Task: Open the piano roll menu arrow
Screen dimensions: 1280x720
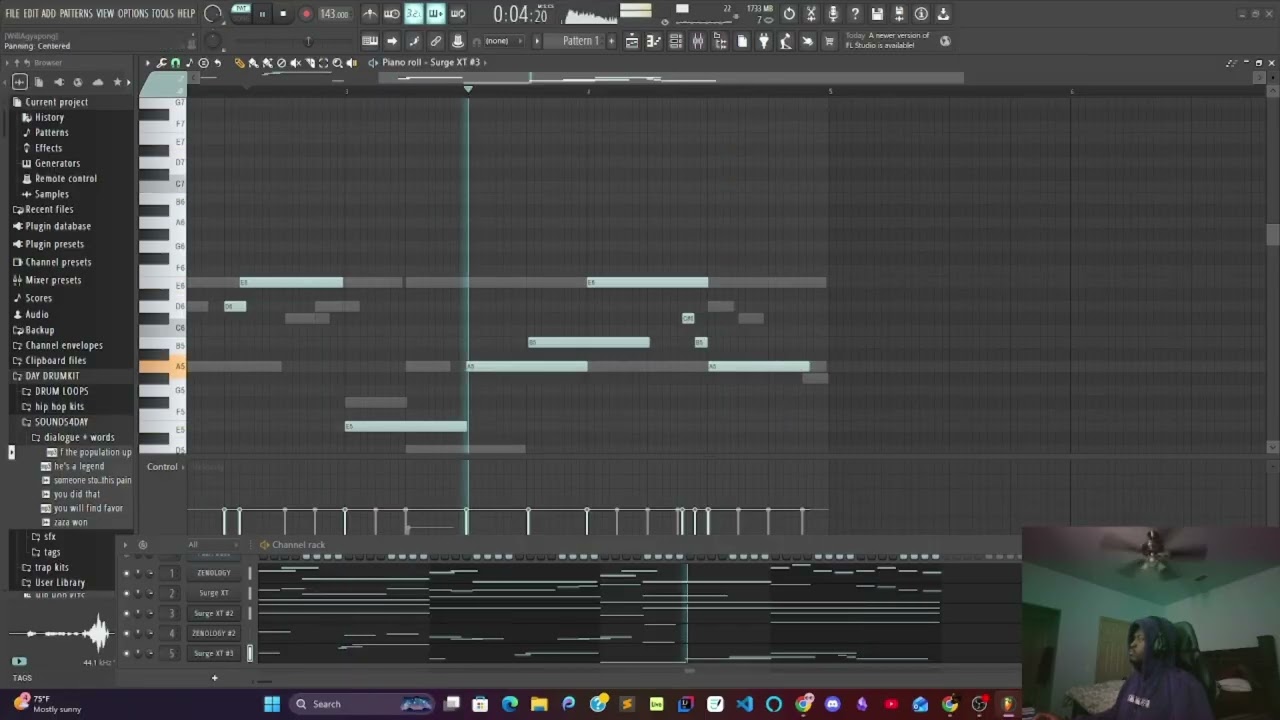Action: coord(148,63)
